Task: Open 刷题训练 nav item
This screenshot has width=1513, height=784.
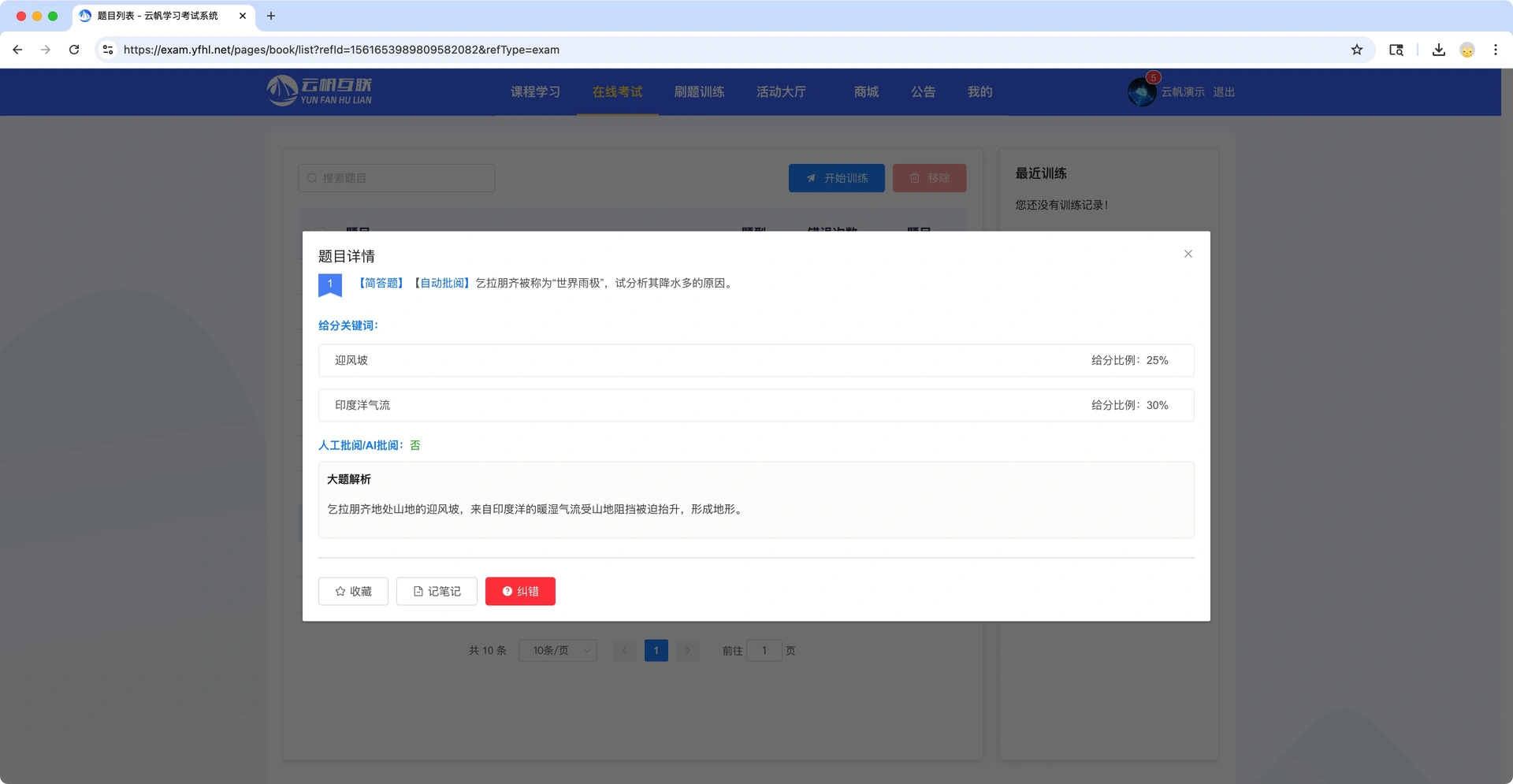Action: click(699, 92)
